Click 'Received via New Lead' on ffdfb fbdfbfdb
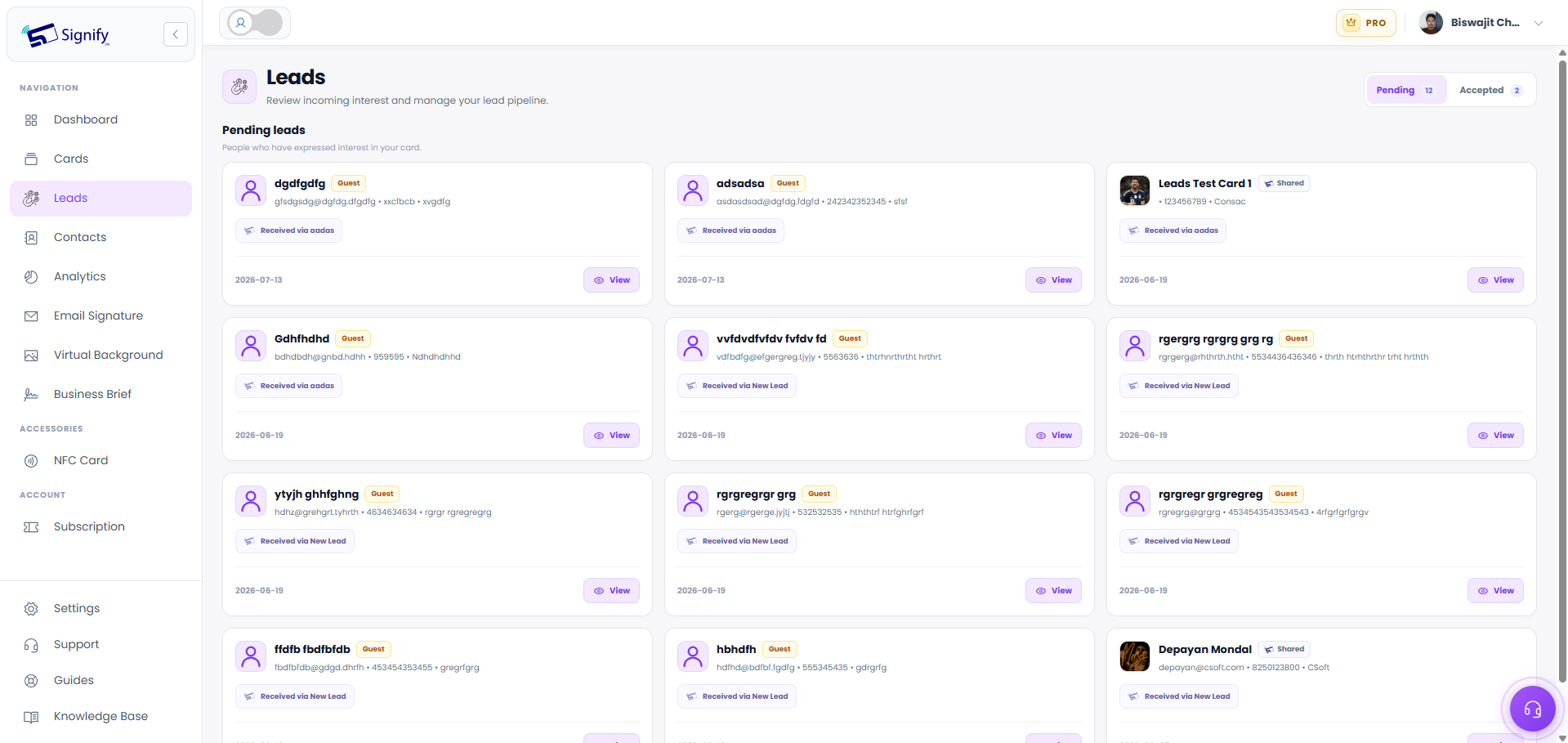The height and width of the screenshot is (743, 1568). pyautogui.click(x=295, y=696)
